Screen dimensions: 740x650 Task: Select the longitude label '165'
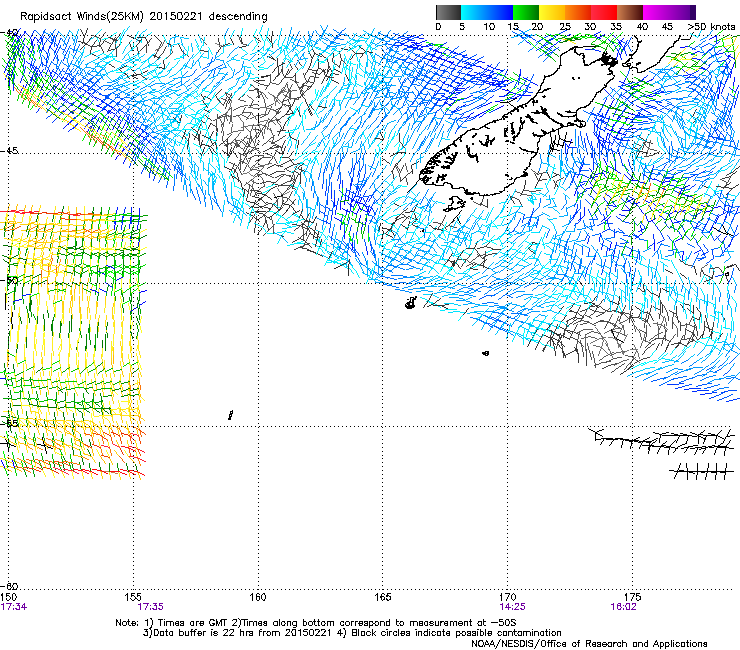382,597
